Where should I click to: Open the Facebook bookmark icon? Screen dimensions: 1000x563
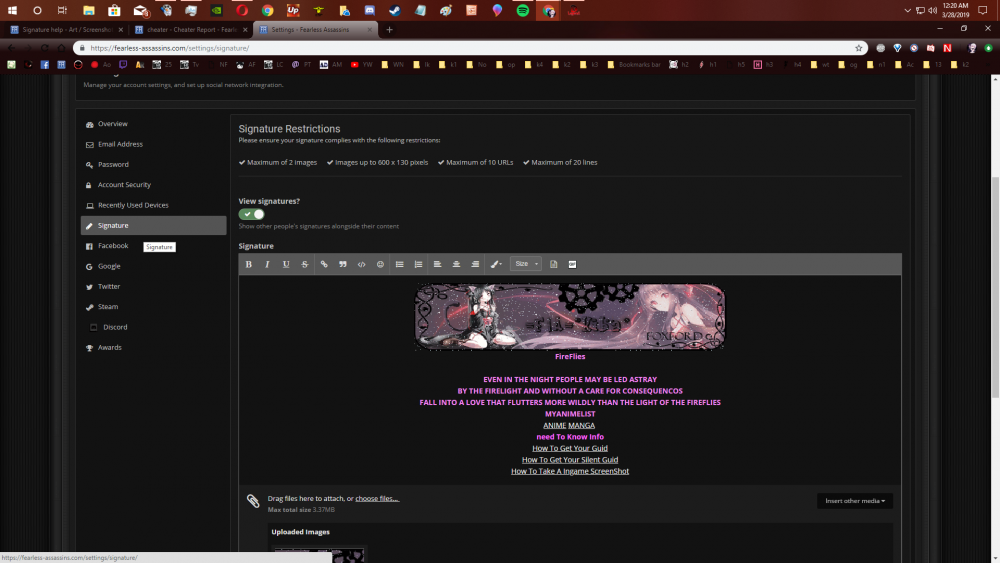pyautogui.click(x=45, y=64)
